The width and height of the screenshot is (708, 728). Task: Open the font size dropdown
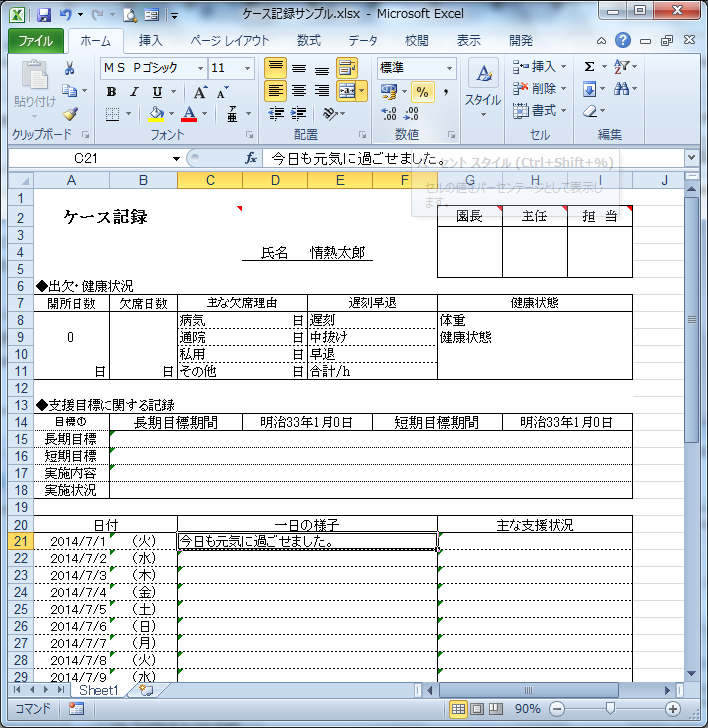point(247,68)
